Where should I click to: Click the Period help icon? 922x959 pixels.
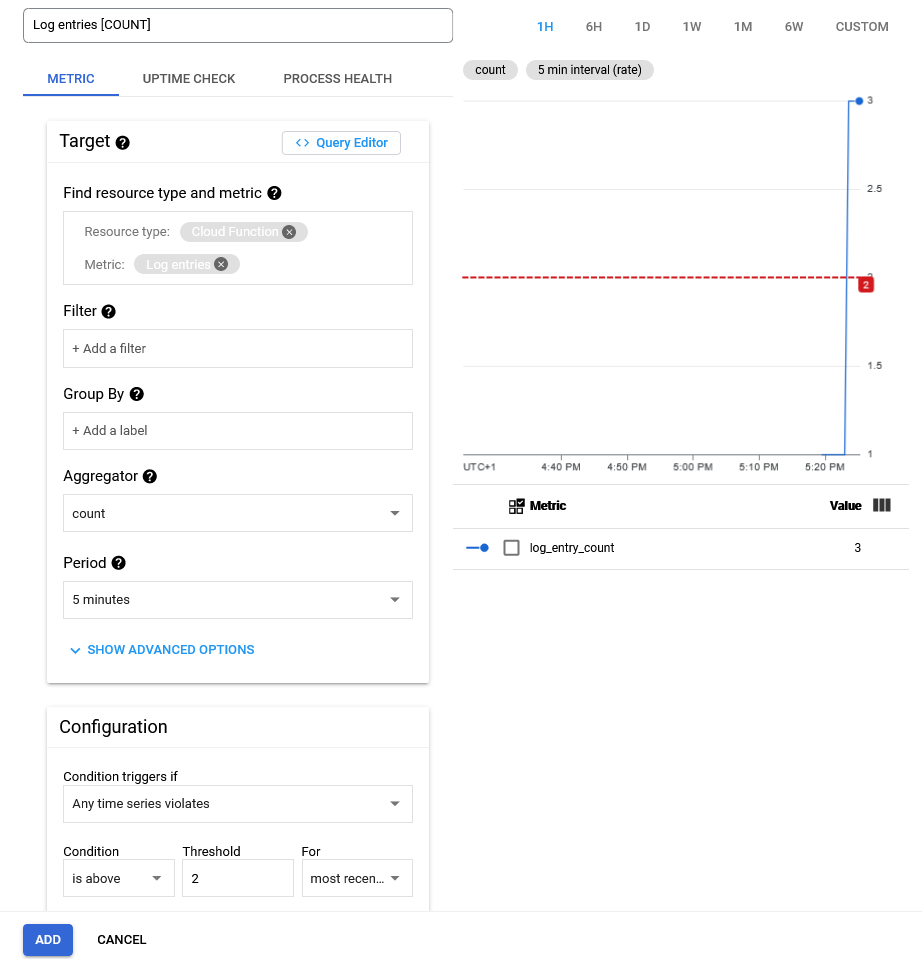[x=119, y=563]
